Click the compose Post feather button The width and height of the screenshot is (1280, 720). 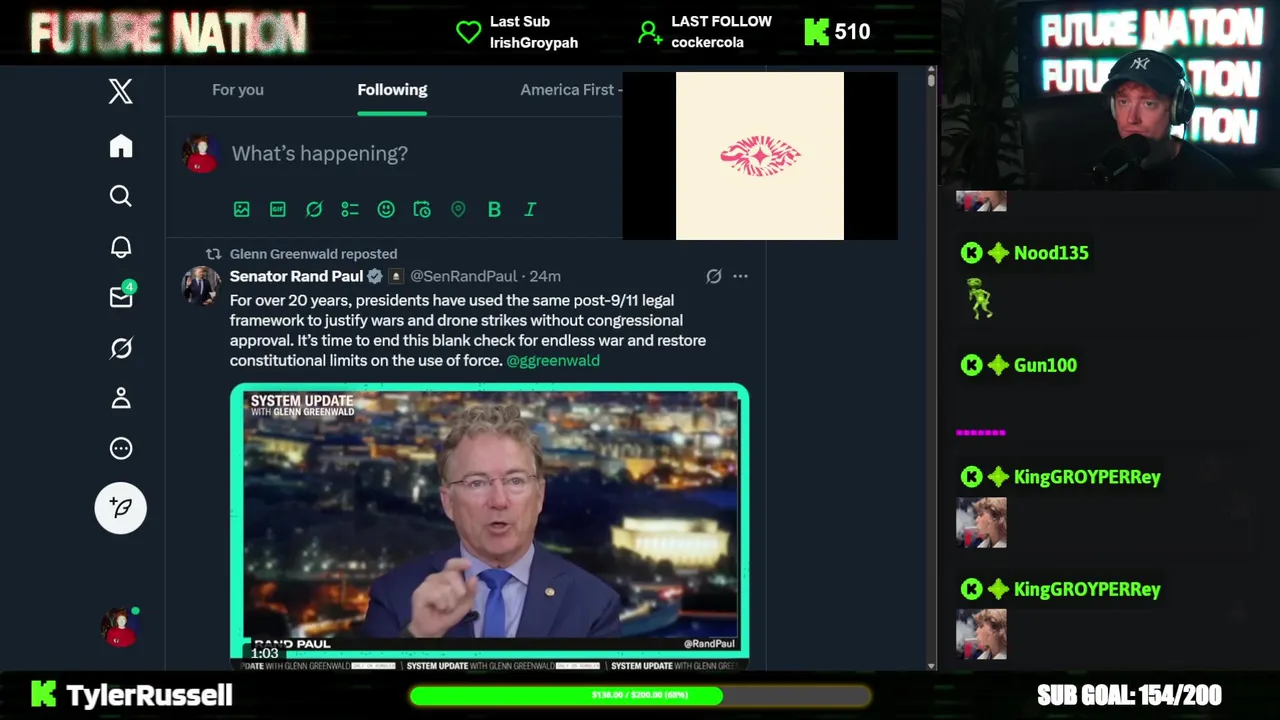[x=121, y=508]
